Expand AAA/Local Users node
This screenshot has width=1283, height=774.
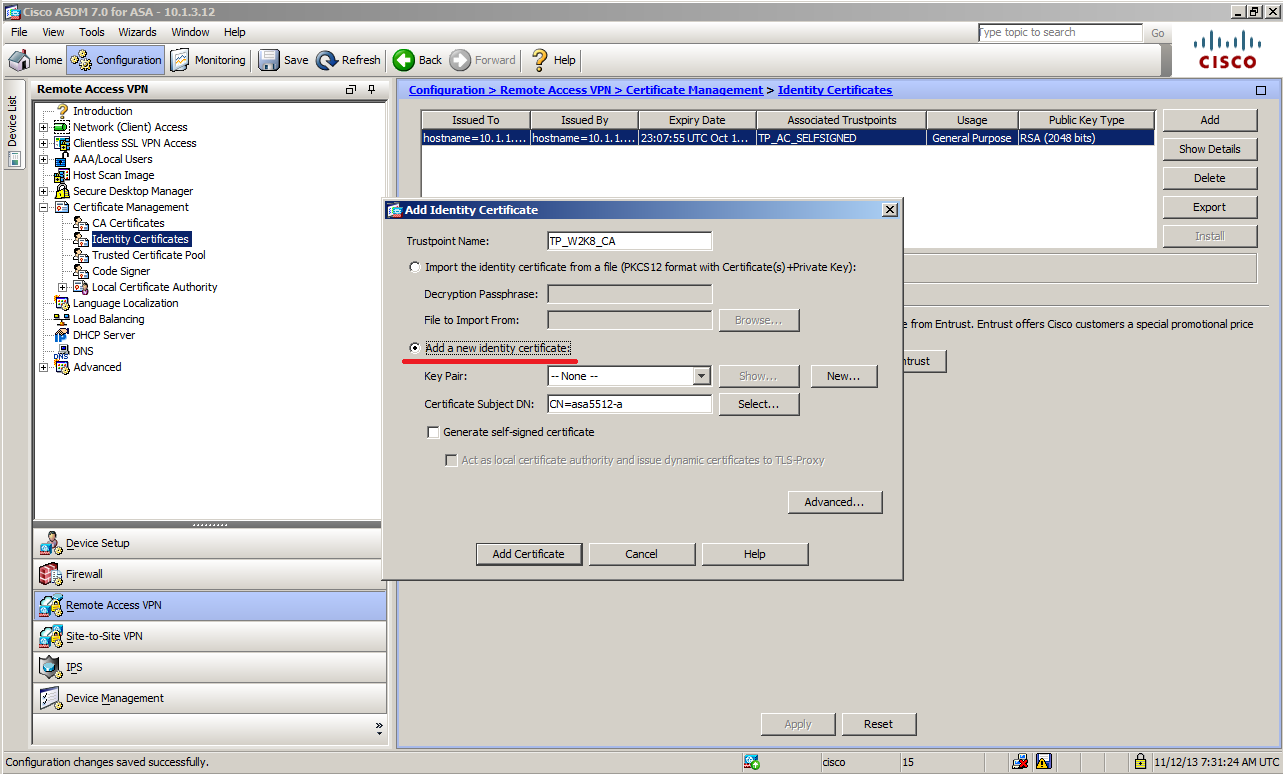coord(43,159)
